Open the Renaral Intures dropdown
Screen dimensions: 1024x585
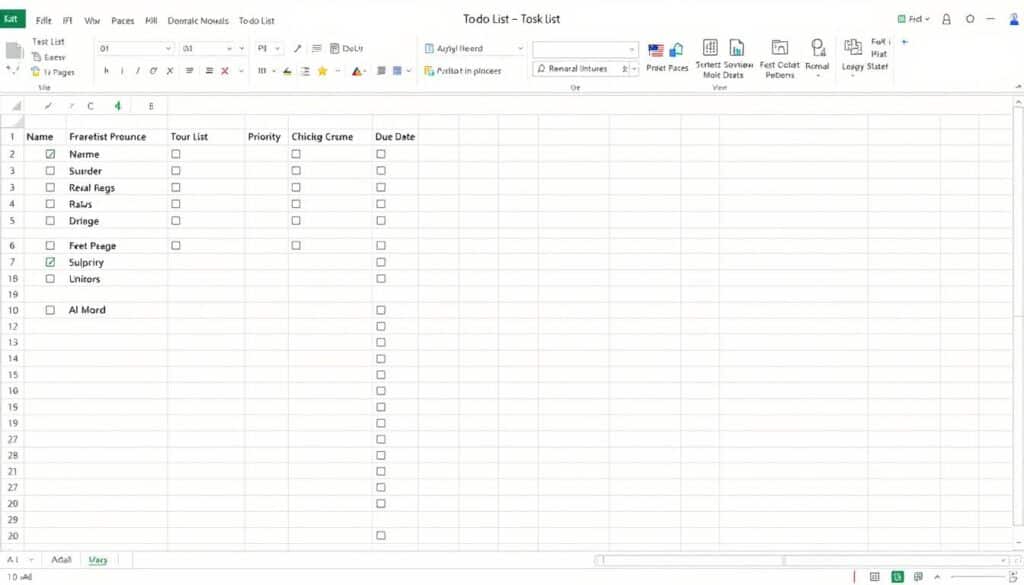(633, 69)
